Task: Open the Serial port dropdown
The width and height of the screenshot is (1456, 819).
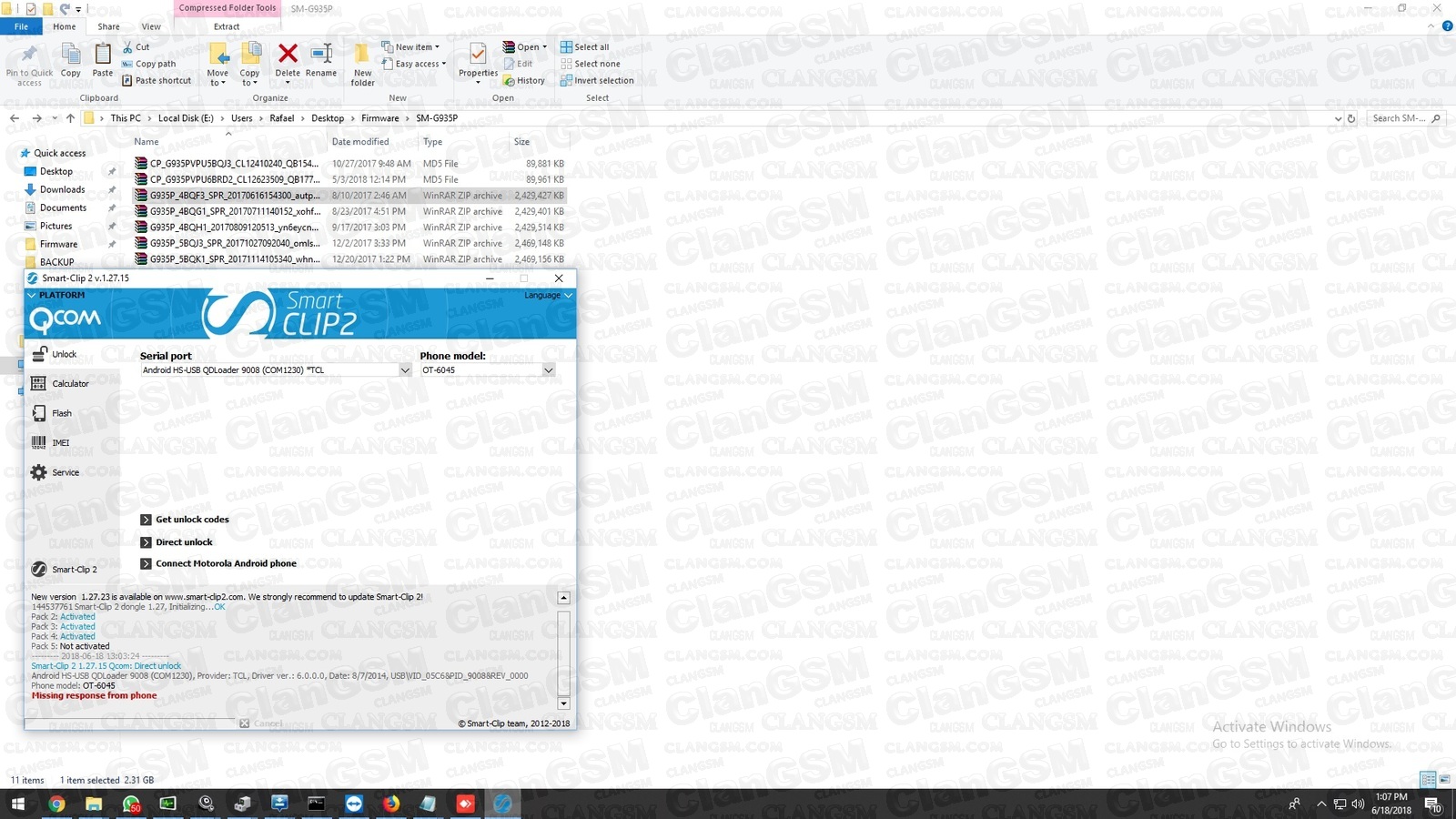Action: (405, 370)
